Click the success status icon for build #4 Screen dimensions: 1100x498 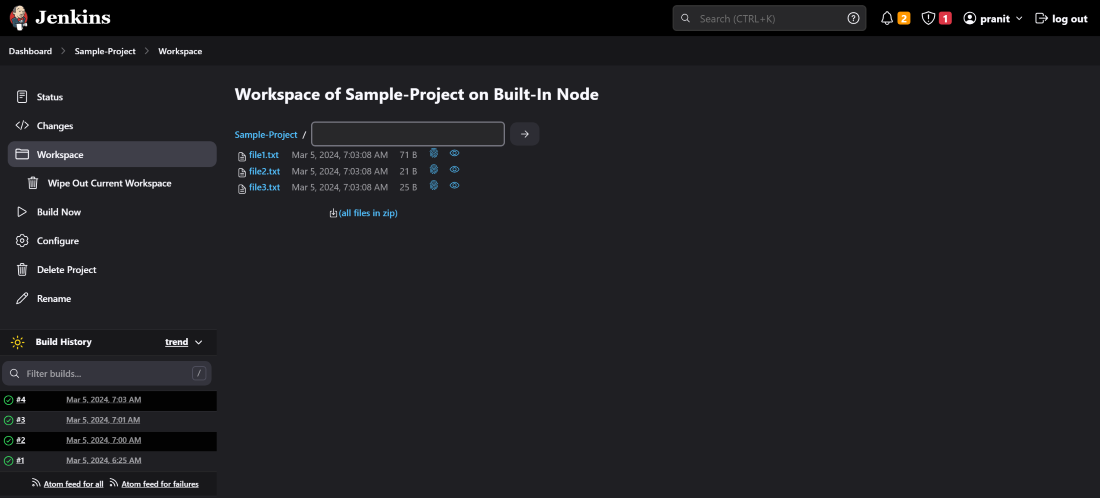pos(8,400)
